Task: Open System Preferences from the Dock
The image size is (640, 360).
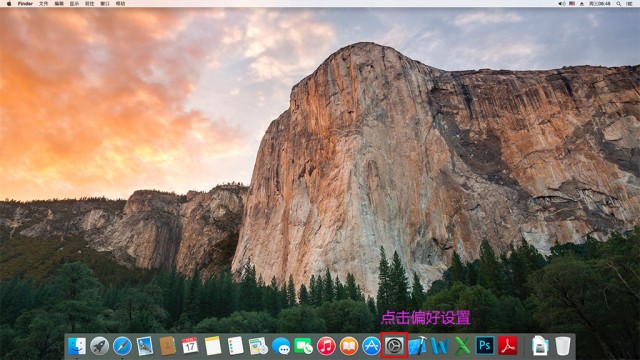Action: click(x=394, y=346)
